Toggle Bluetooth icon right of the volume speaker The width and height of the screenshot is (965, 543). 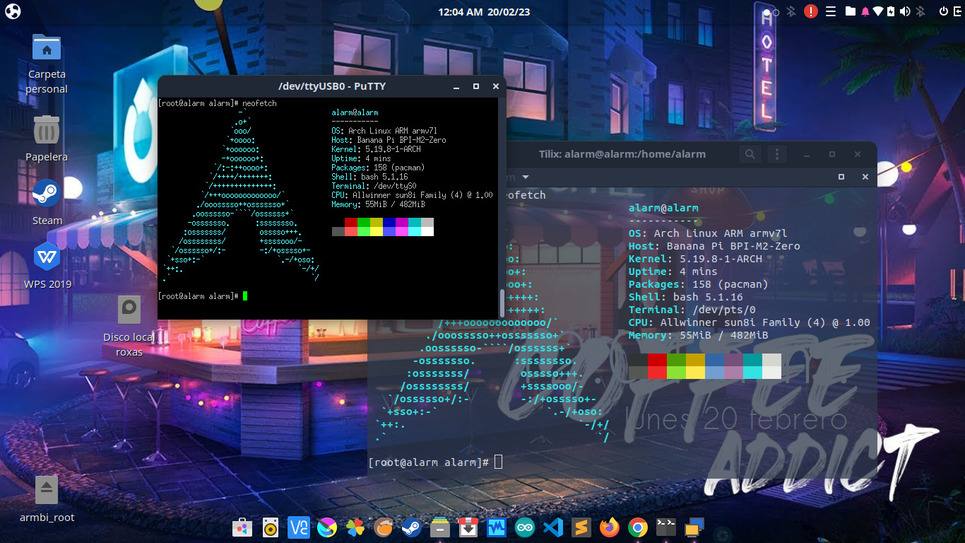click(x=920, y=11)
